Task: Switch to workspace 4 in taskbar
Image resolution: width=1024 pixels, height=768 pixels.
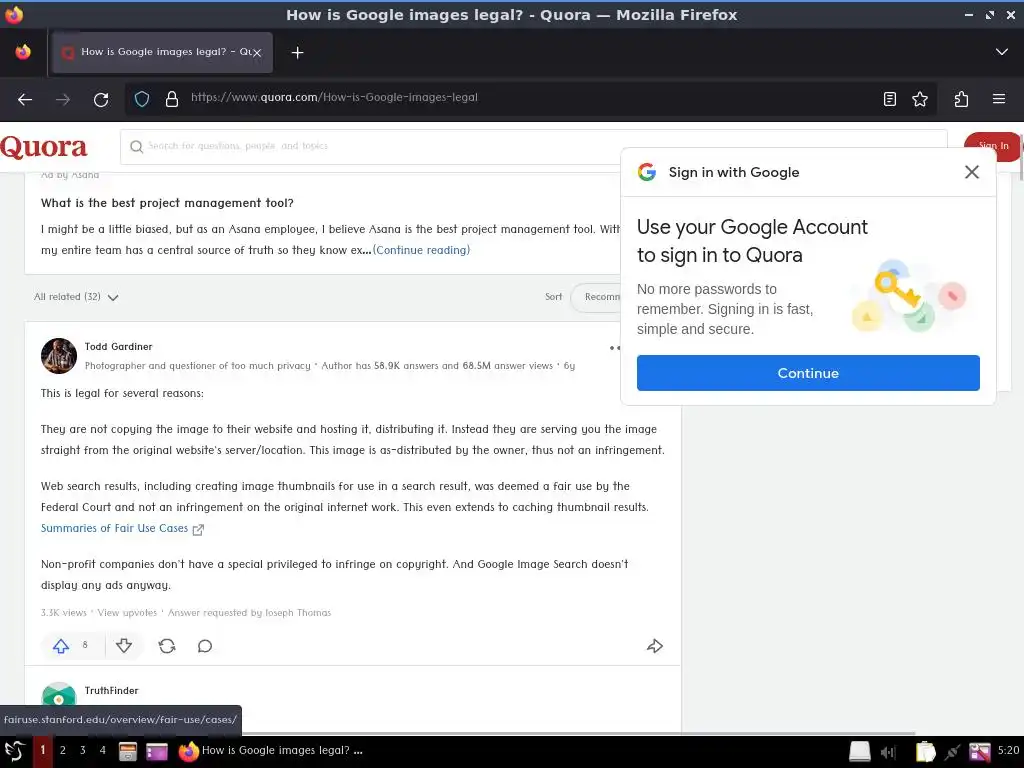Action: 103,750
